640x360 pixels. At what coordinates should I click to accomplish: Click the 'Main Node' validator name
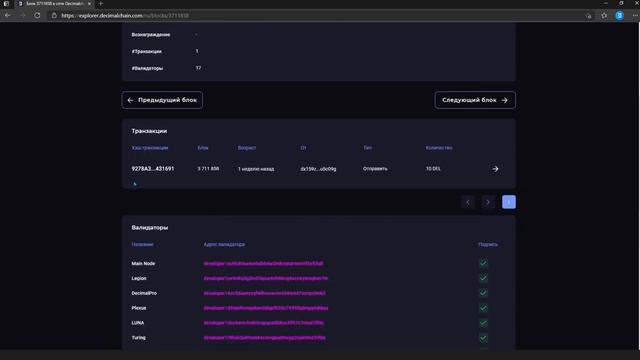point(143,264)
